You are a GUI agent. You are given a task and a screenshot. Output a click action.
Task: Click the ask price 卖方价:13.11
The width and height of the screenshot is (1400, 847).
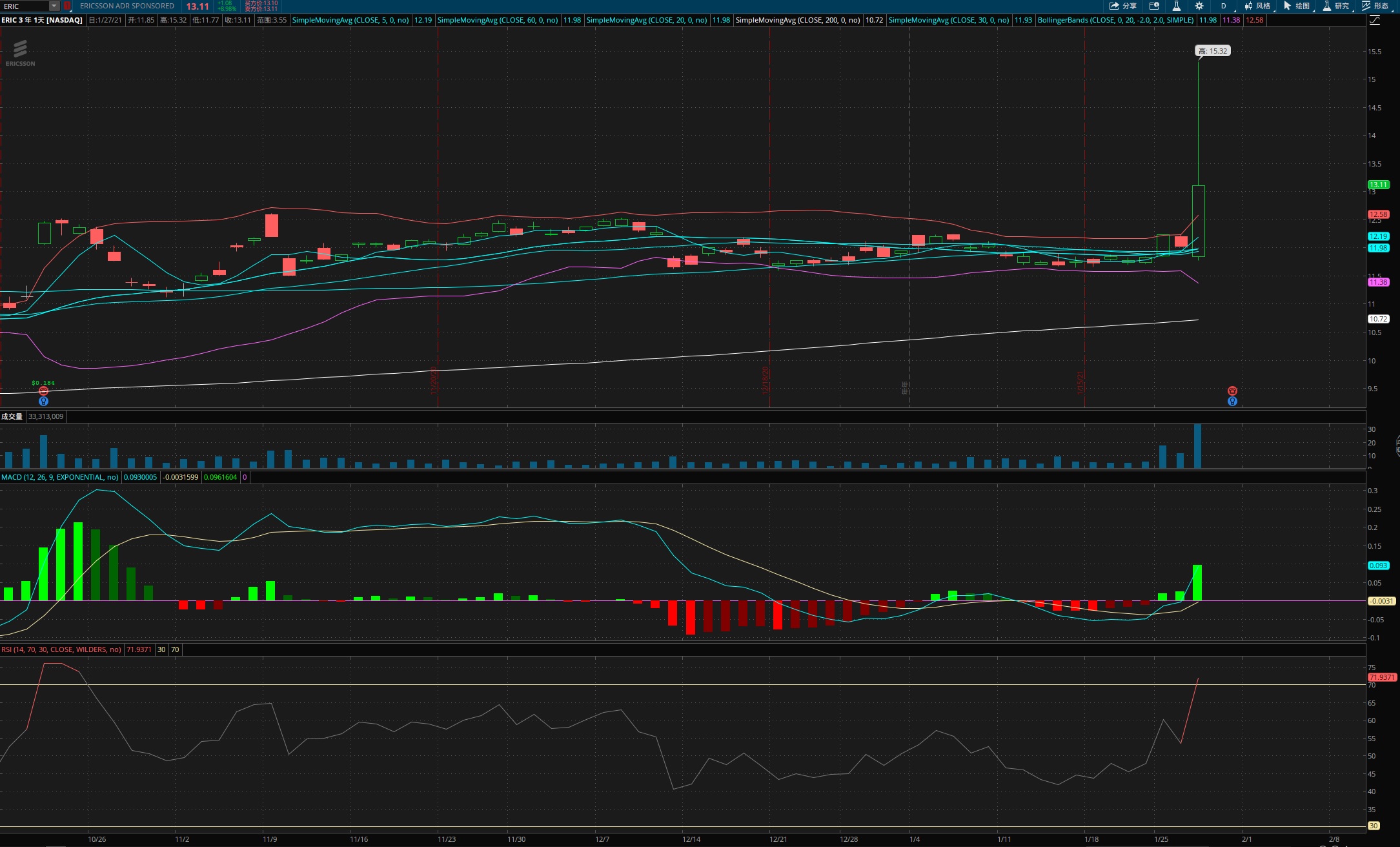tap(261, 9)
